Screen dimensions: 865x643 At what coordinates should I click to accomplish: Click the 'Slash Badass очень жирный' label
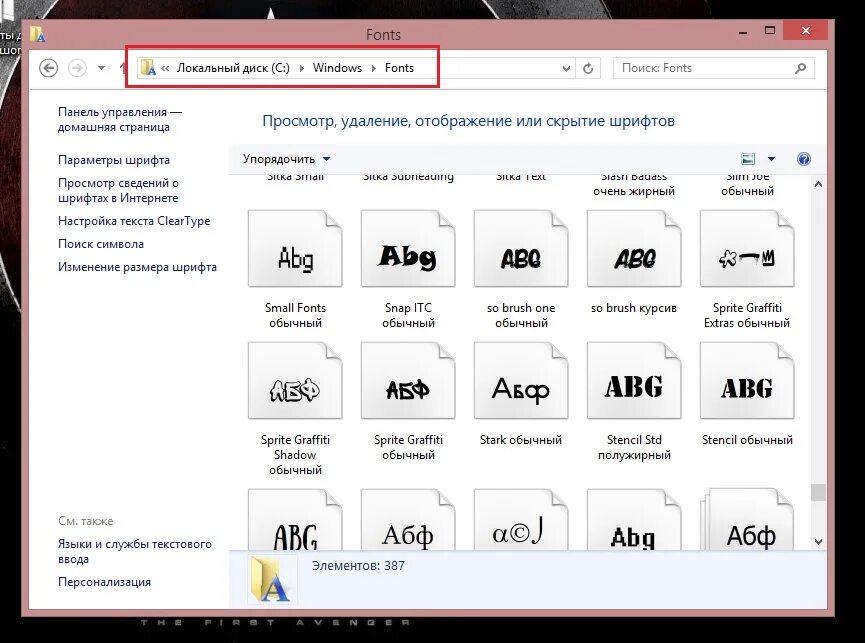(x=634, y=184)
